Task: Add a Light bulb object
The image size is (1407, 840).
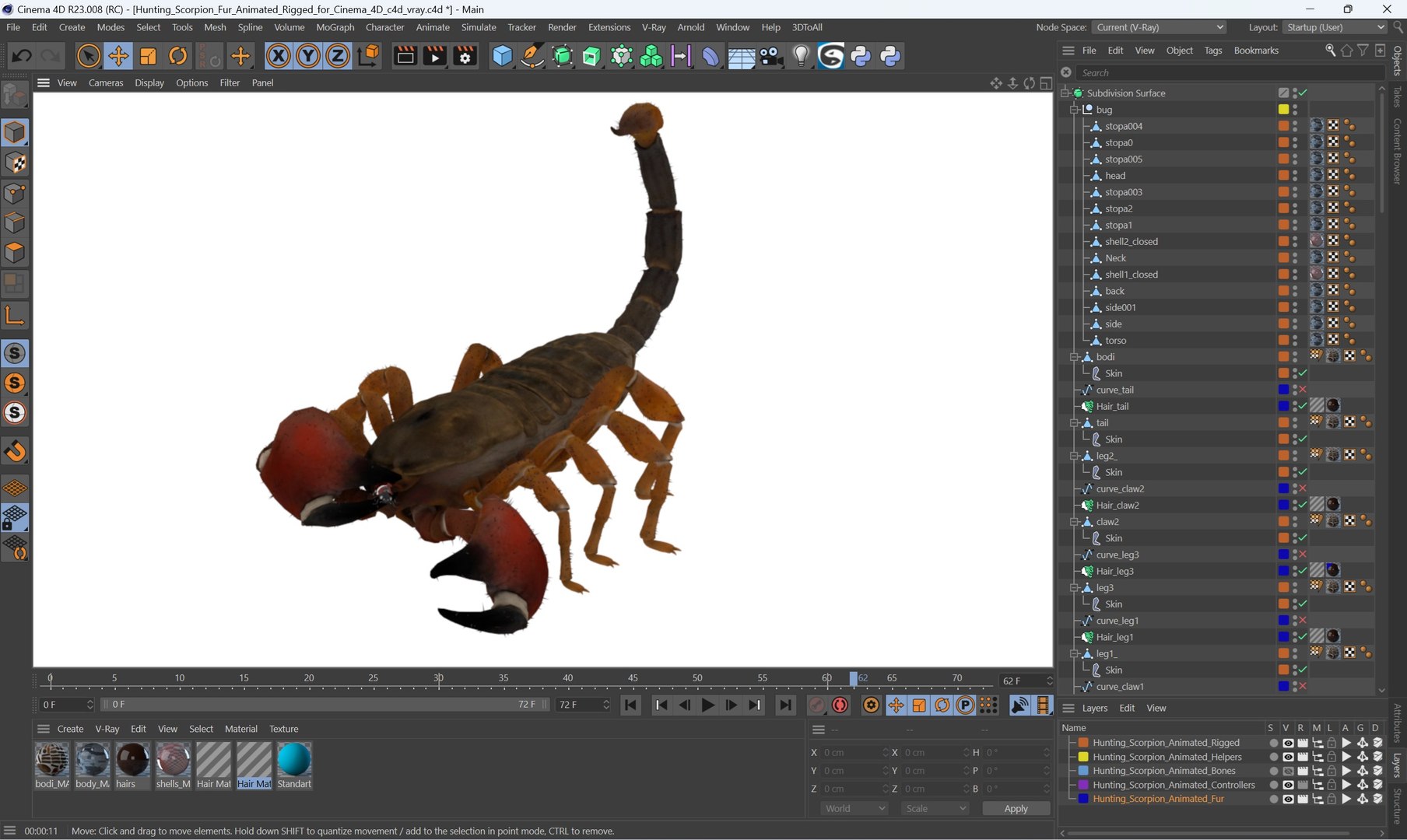Action: point(801,56)
